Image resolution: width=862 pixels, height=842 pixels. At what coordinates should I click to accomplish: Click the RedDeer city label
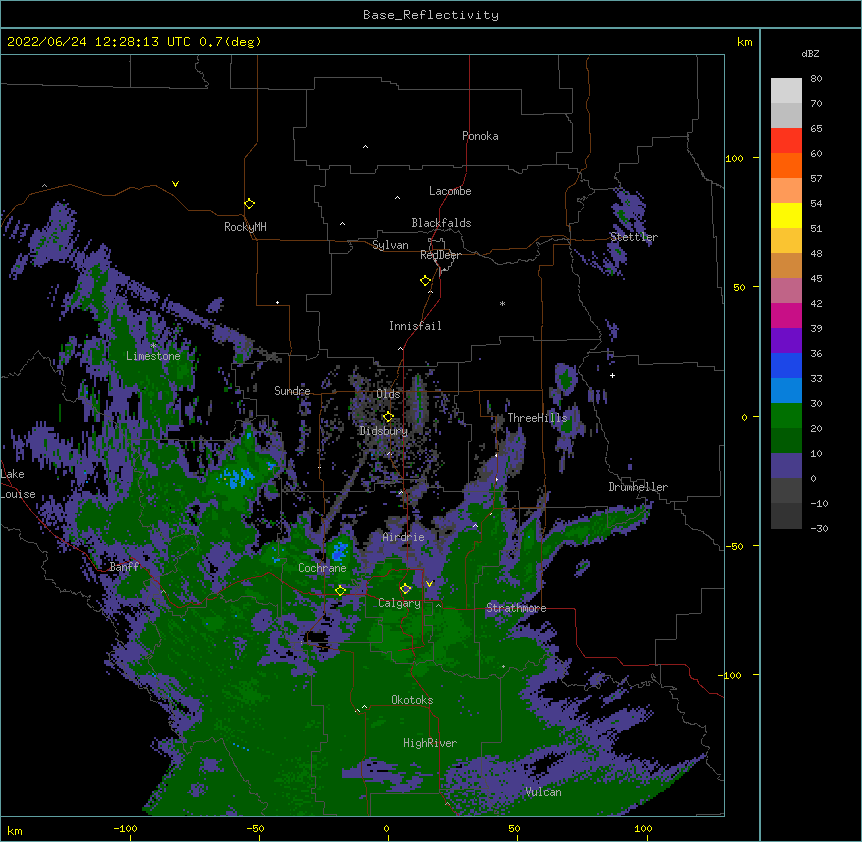click(x=440, y=255)
